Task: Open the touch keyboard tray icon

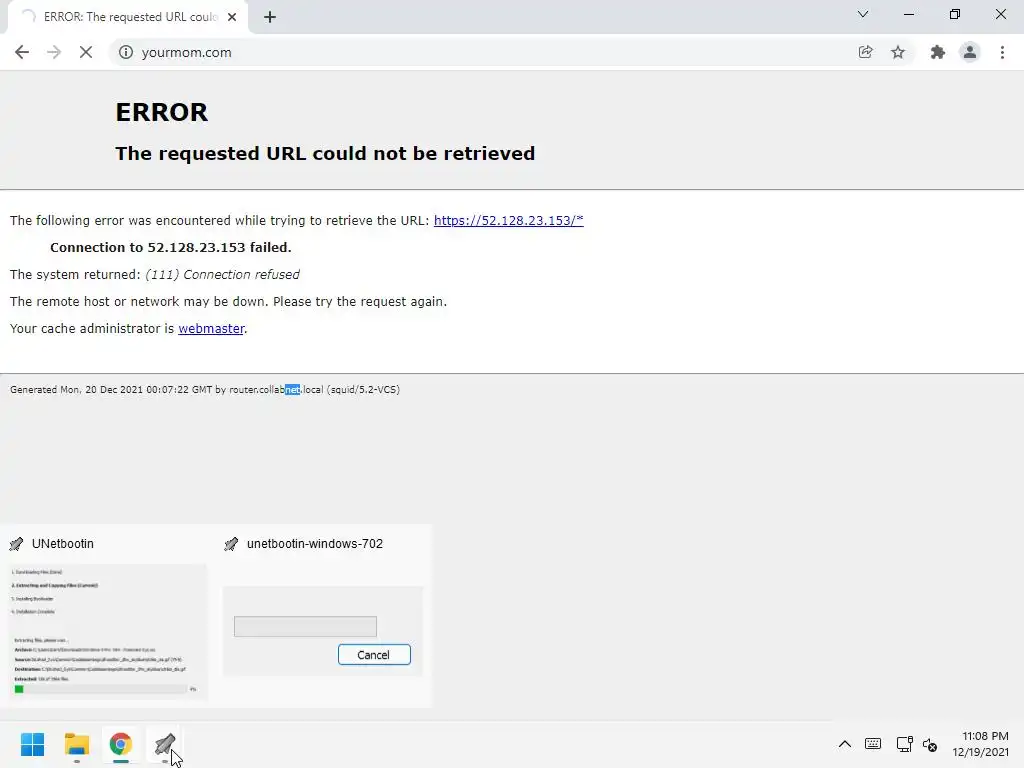Action: pyautogui.click(x=873, y=744)
